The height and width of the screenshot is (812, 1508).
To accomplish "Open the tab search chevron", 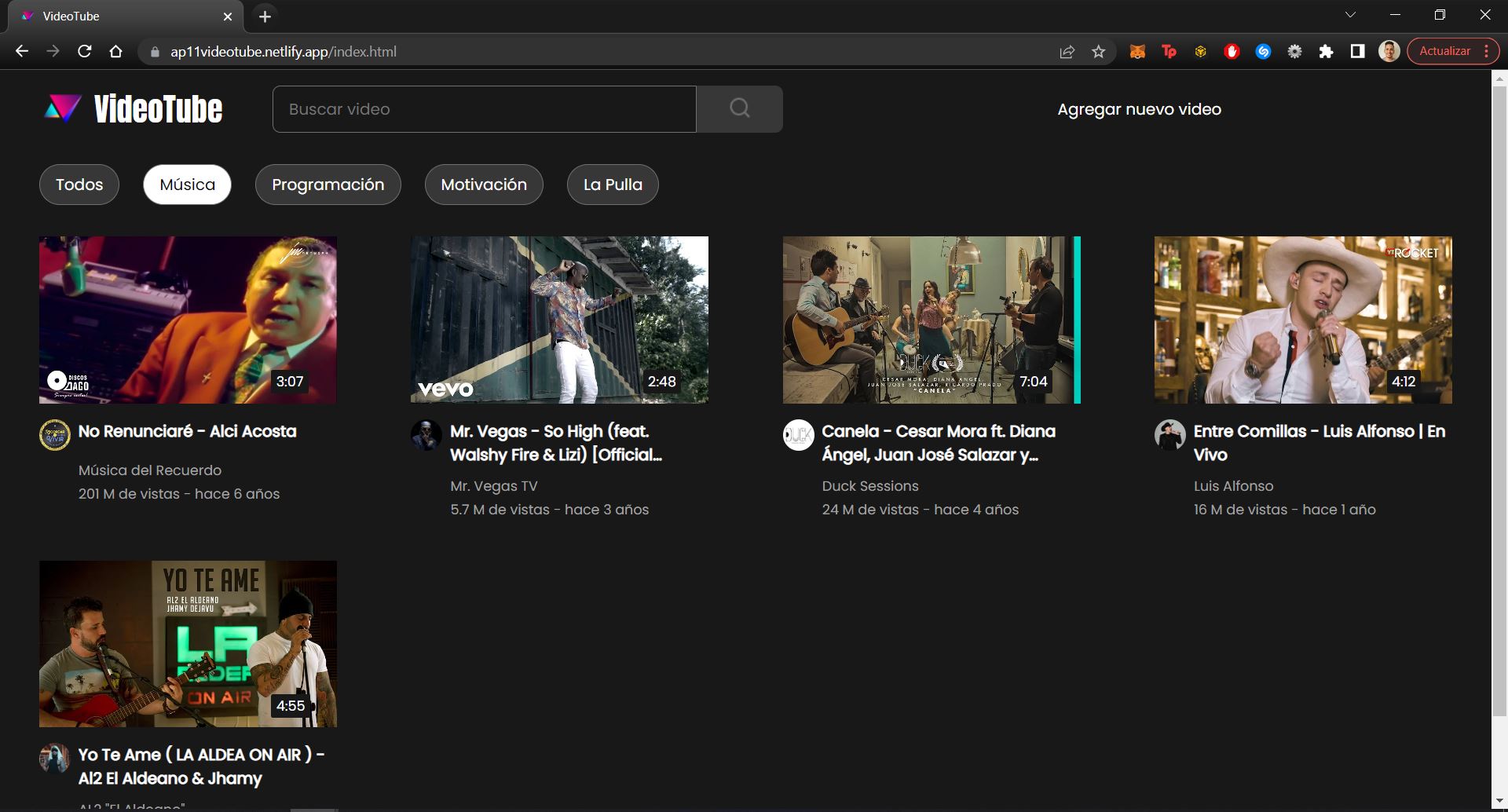I will (x=1350, y=15).
